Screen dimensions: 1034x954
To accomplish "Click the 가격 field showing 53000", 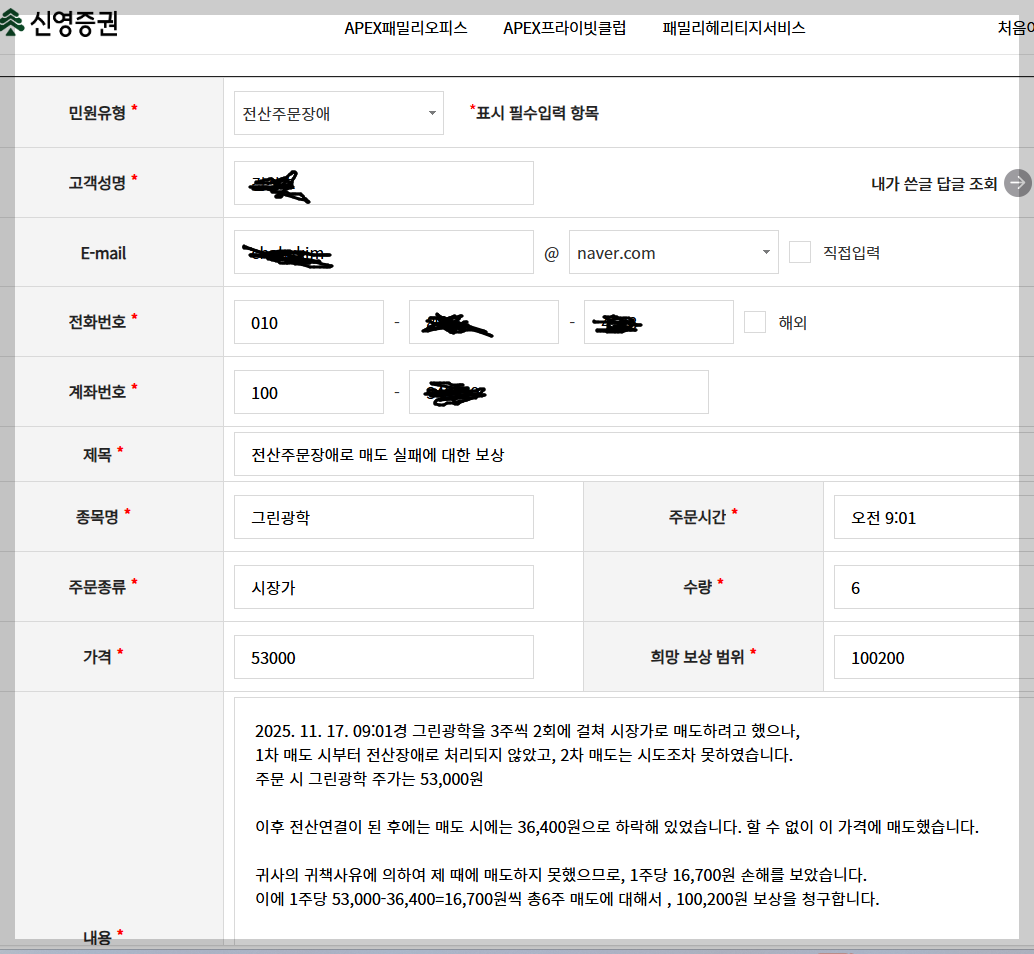I will pos(383,657).
